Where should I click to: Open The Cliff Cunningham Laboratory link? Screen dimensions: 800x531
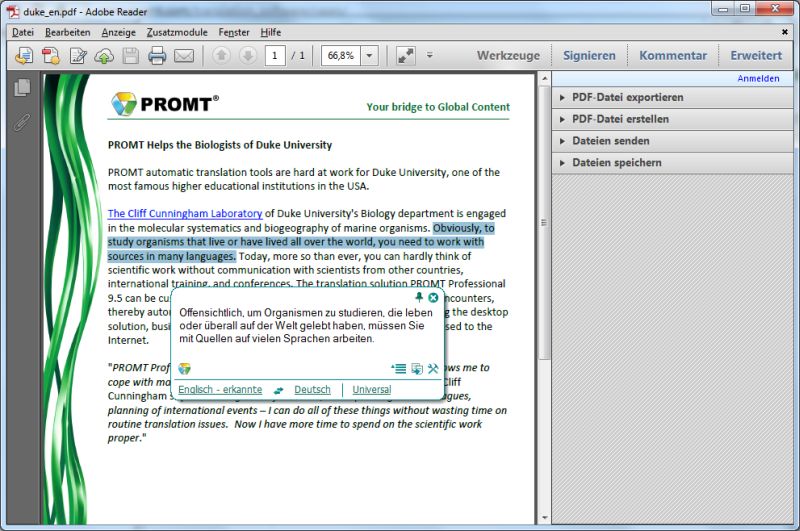point(185,214)
